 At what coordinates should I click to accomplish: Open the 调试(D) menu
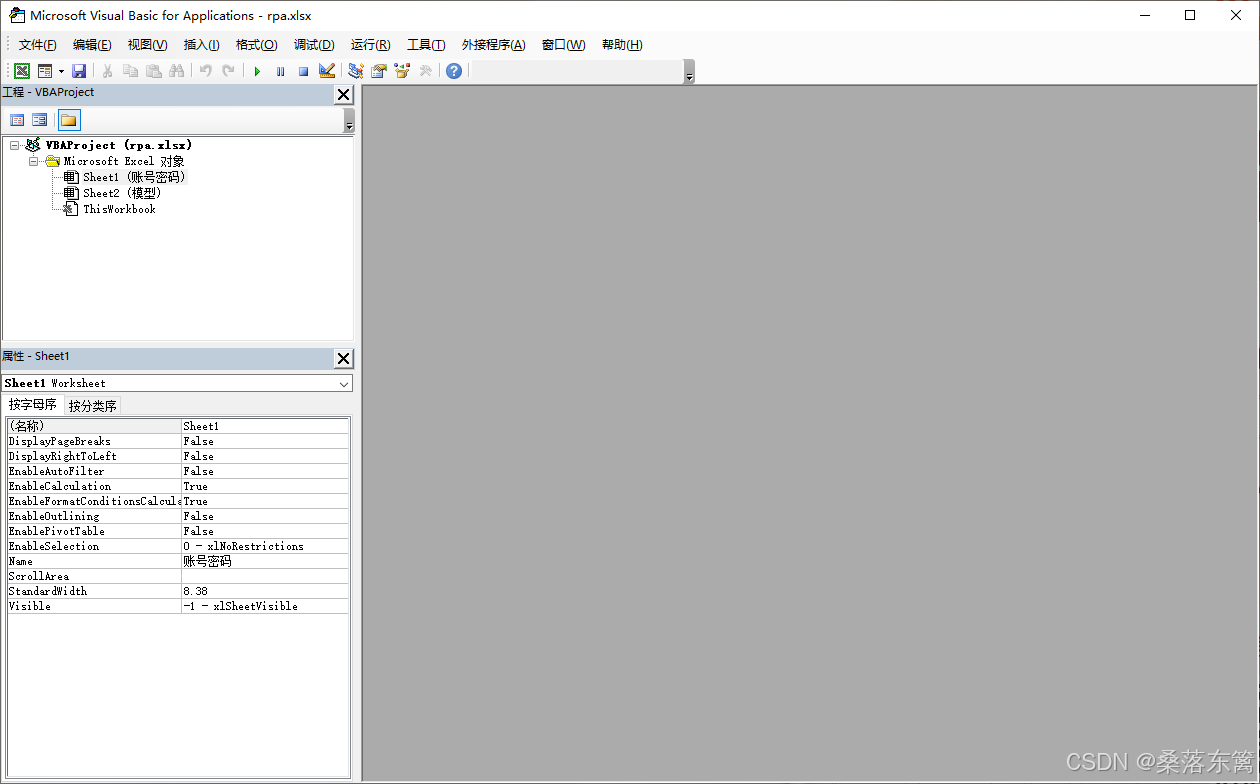(x=314, y=45)
